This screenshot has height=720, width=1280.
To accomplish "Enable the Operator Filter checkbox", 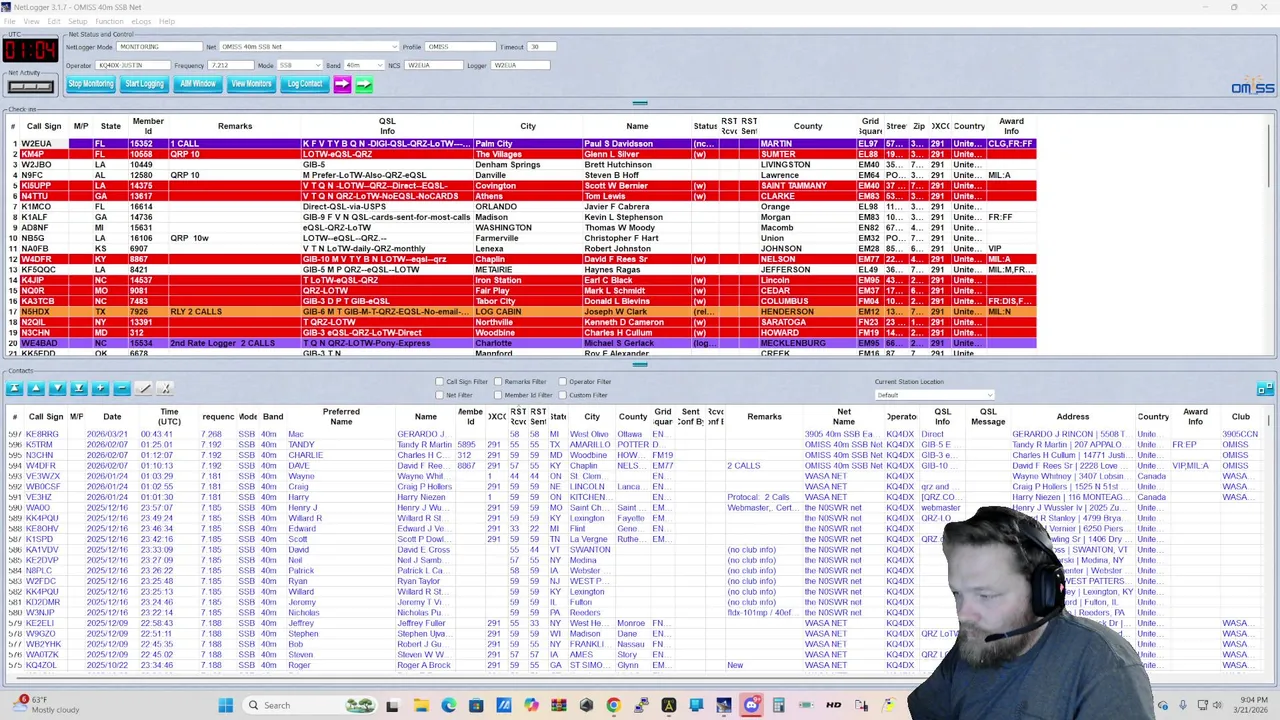I will click(562, 382).
